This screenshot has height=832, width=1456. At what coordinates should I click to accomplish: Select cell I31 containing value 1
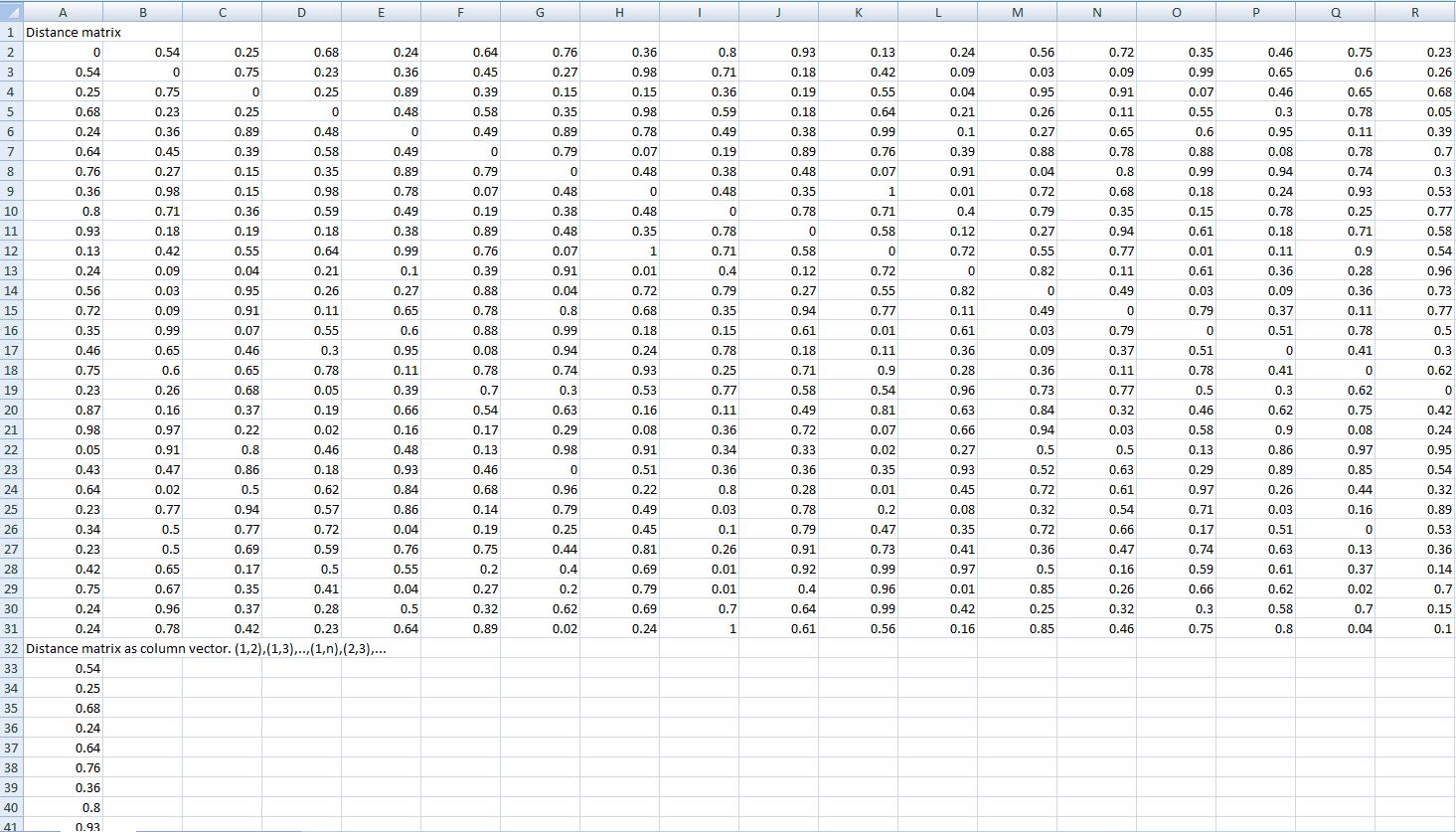699,628
